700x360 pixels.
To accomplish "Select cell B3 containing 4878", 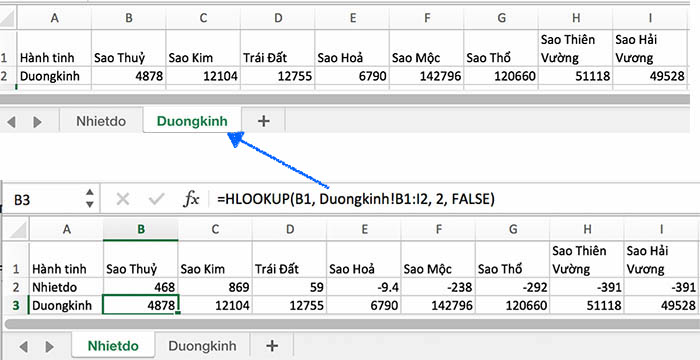I will pos(141,305).
